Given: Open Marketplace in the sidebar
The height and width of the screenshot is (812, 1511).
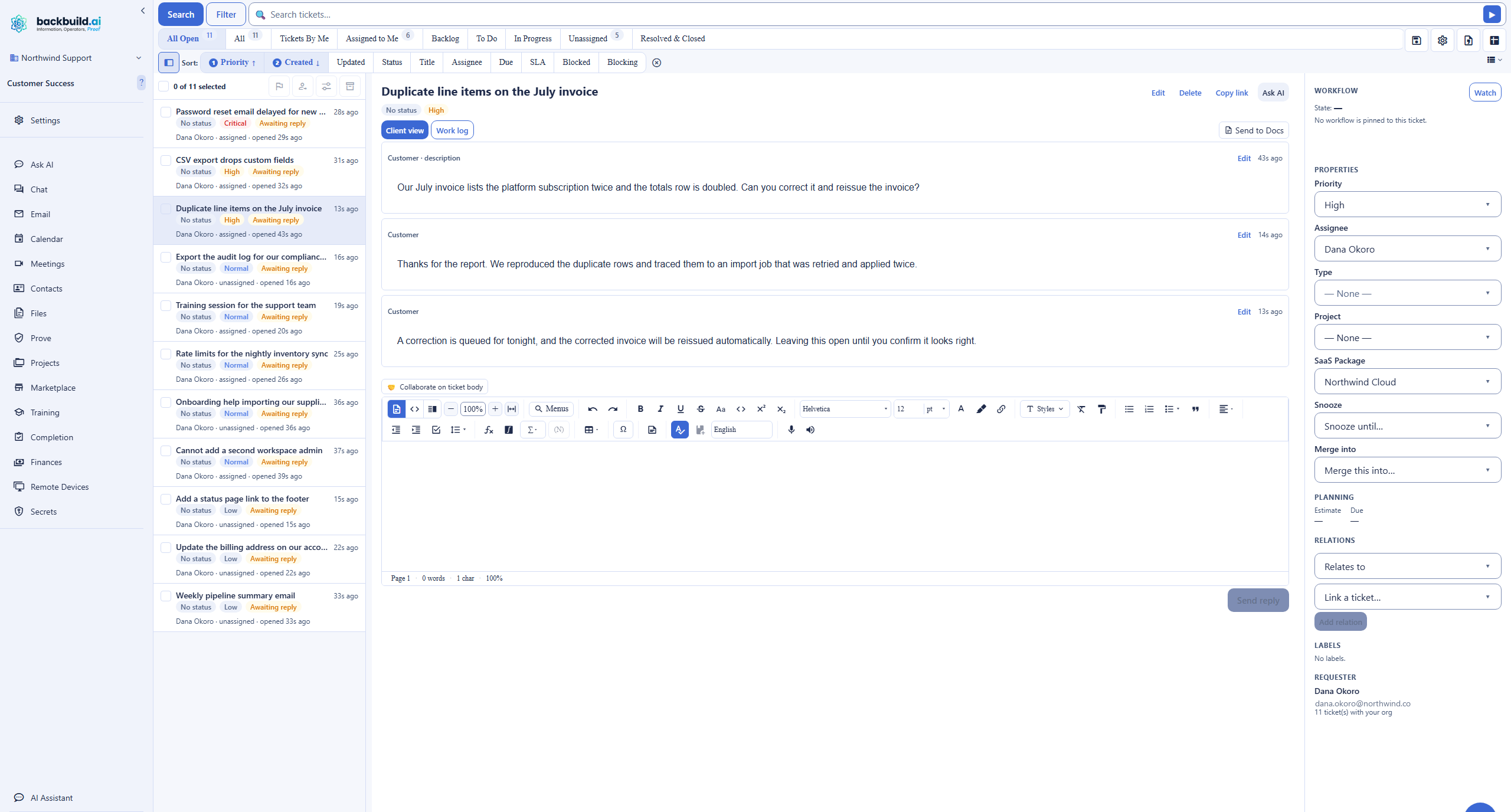Looking at the screenshot, I should coord(53,388).
